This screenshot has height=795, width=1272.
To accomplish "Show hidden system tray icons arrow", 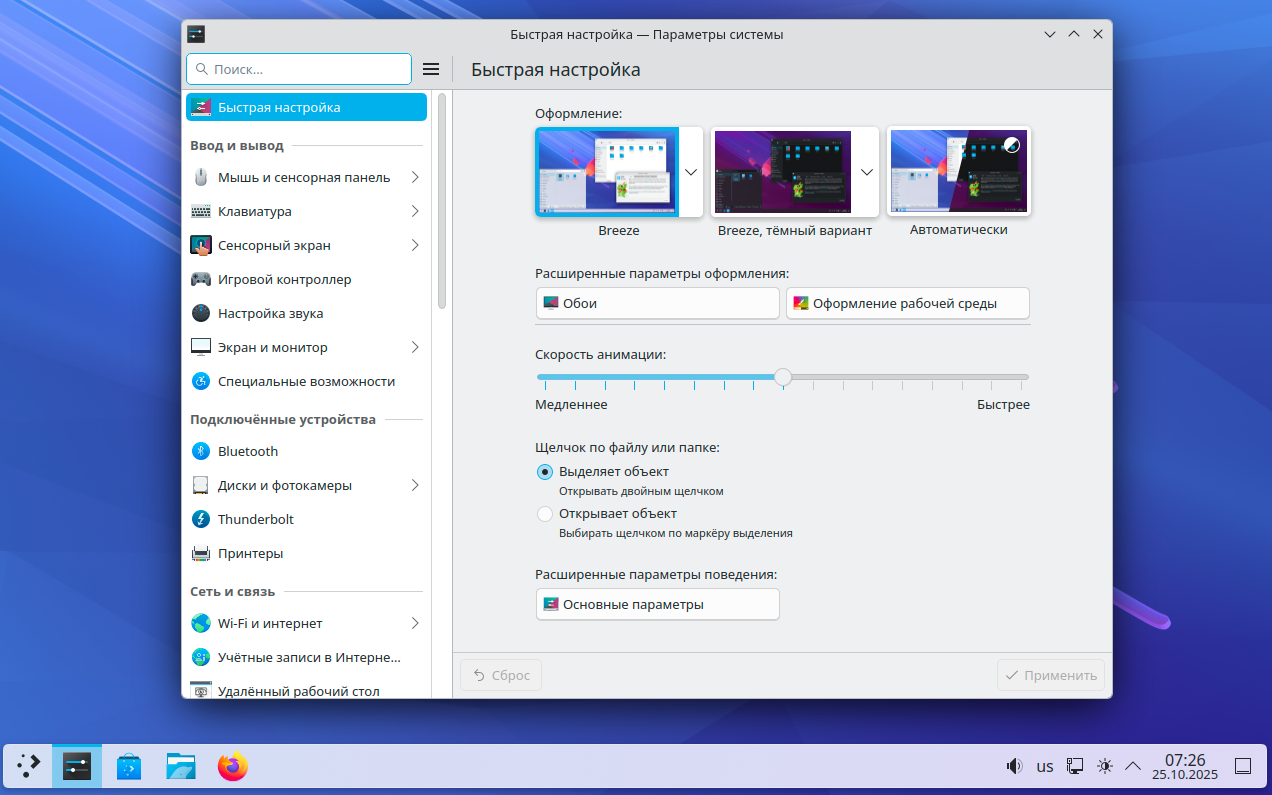I will coord(1133,766).
